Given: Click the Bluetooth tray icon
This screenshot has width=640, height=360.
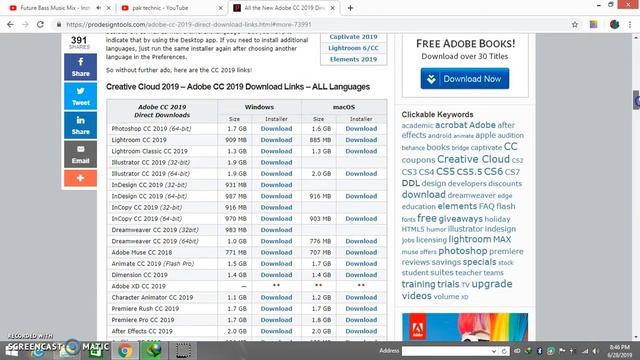Looking at the screenshot, I should coord(539,351).
